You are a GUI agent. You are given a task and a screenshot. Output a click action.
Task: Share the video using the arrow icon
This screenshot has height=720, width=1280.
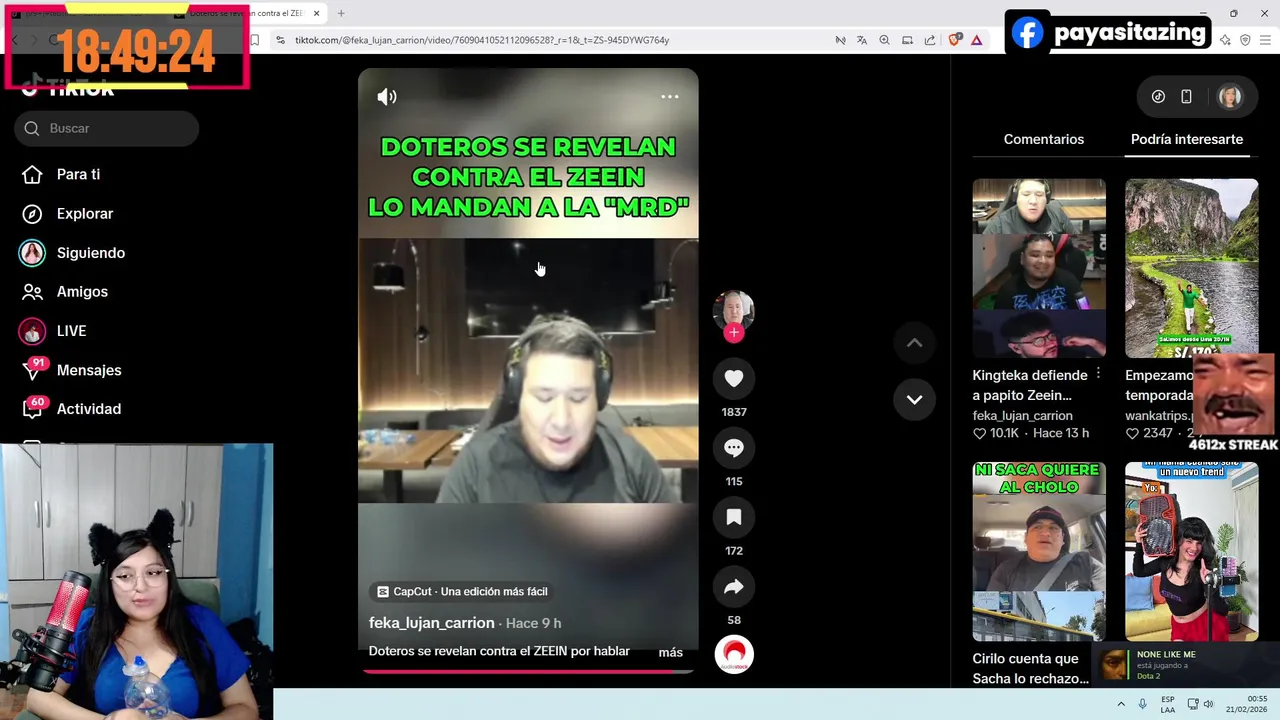[x=734, y=587]
